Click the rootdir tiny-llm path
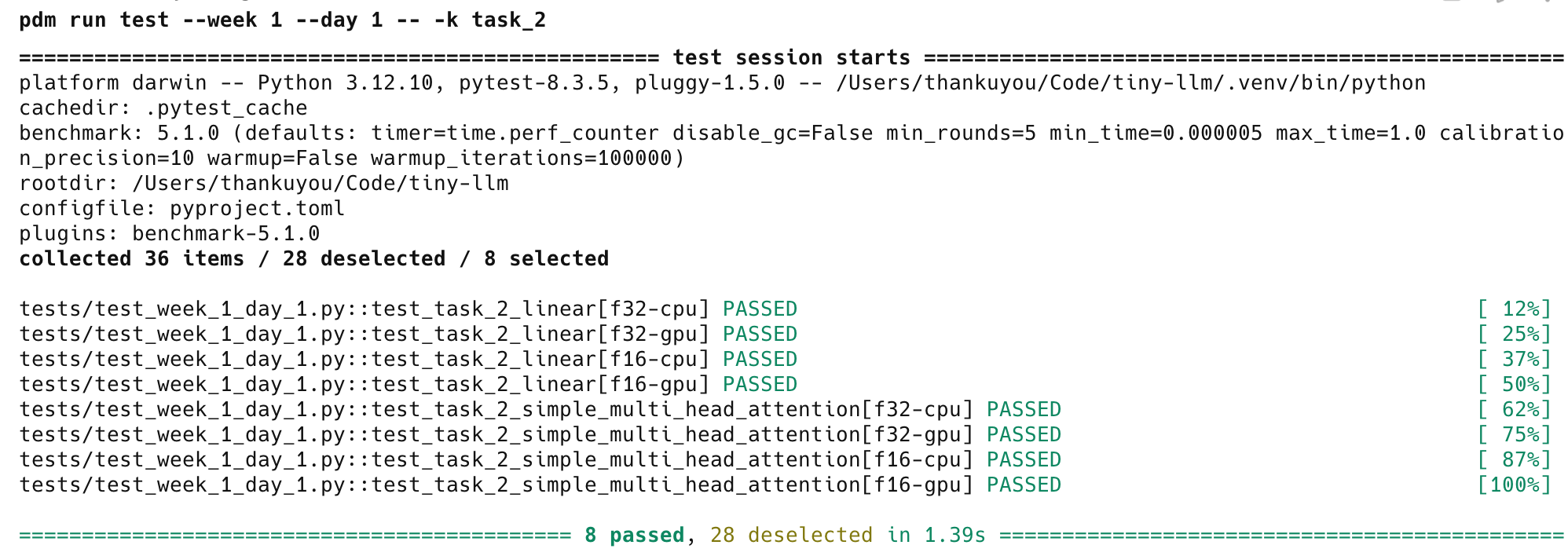This screenshot has height=556, width=1568. [x=264, y=183]
